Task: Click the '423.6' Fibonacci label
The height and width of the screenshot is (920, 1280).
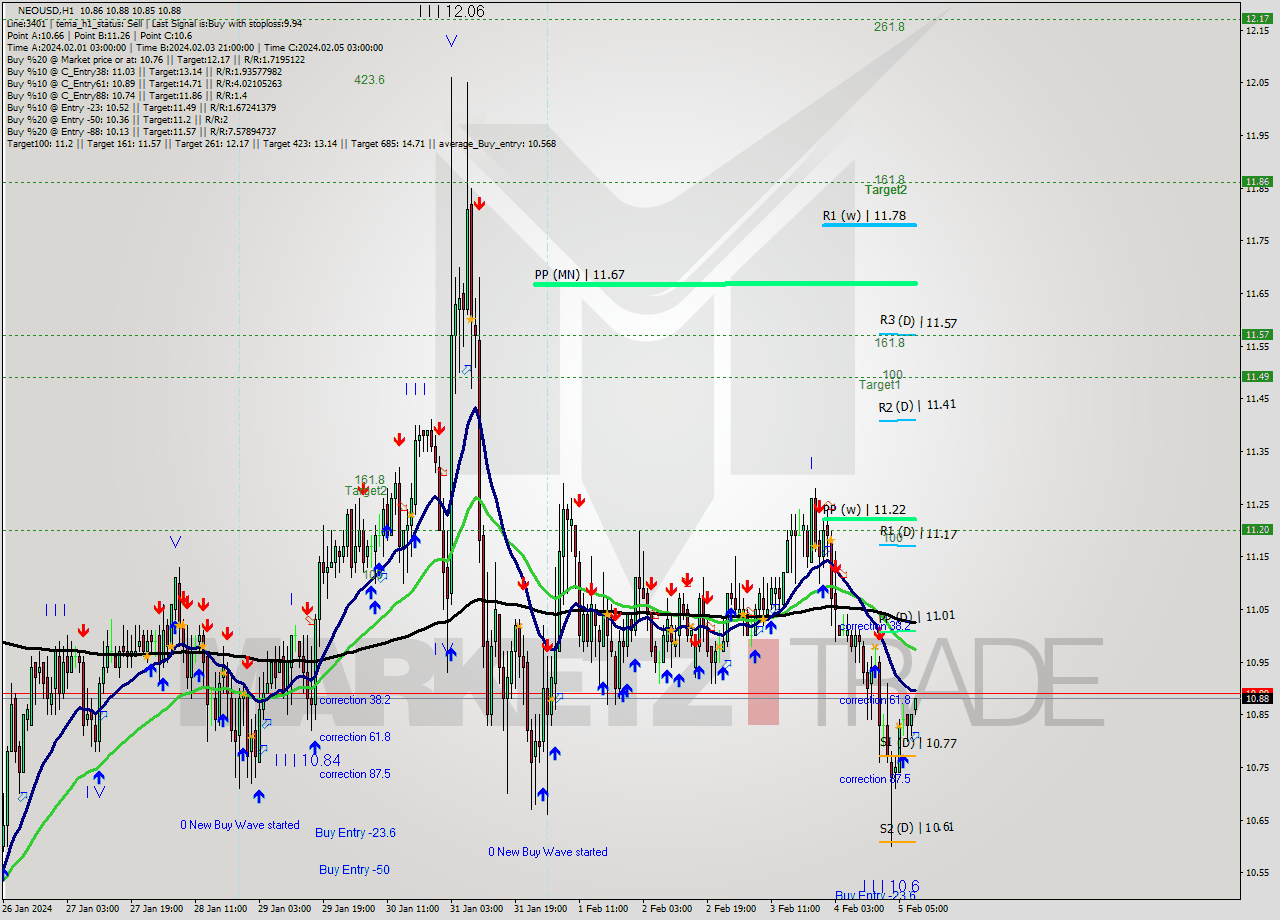Action: 369,79
